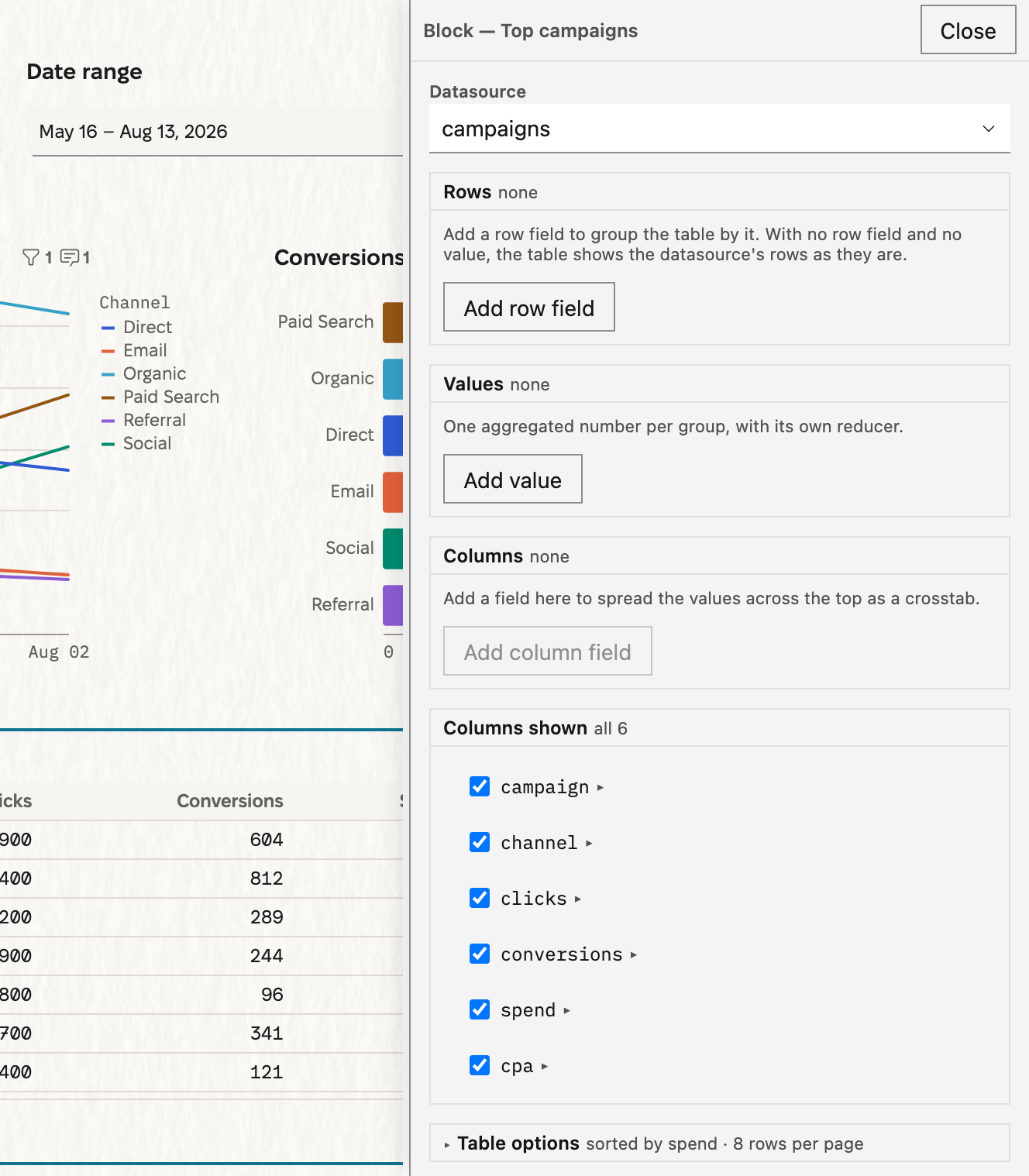Viewport: 1029px width, 1176px height.
Task: Open the comments icon above the chart
Action: [x=70, y=257]
